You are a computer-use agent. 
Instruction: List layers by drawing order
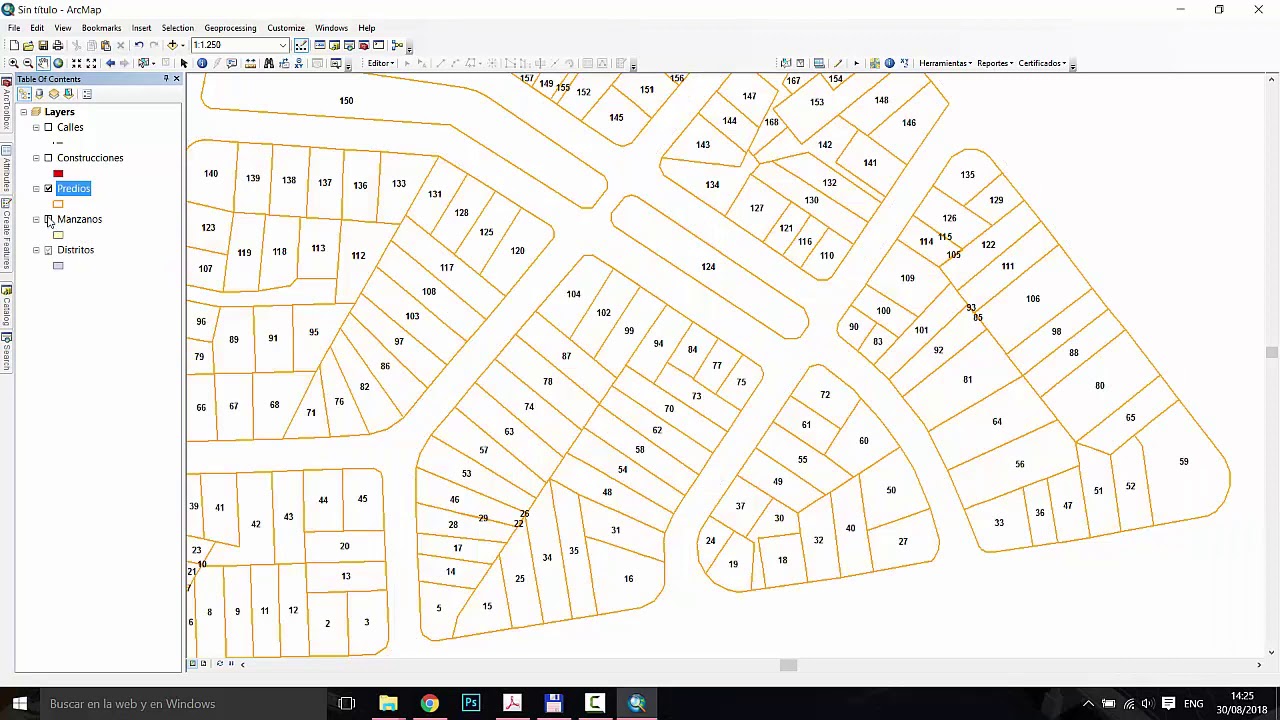[24, 94]
